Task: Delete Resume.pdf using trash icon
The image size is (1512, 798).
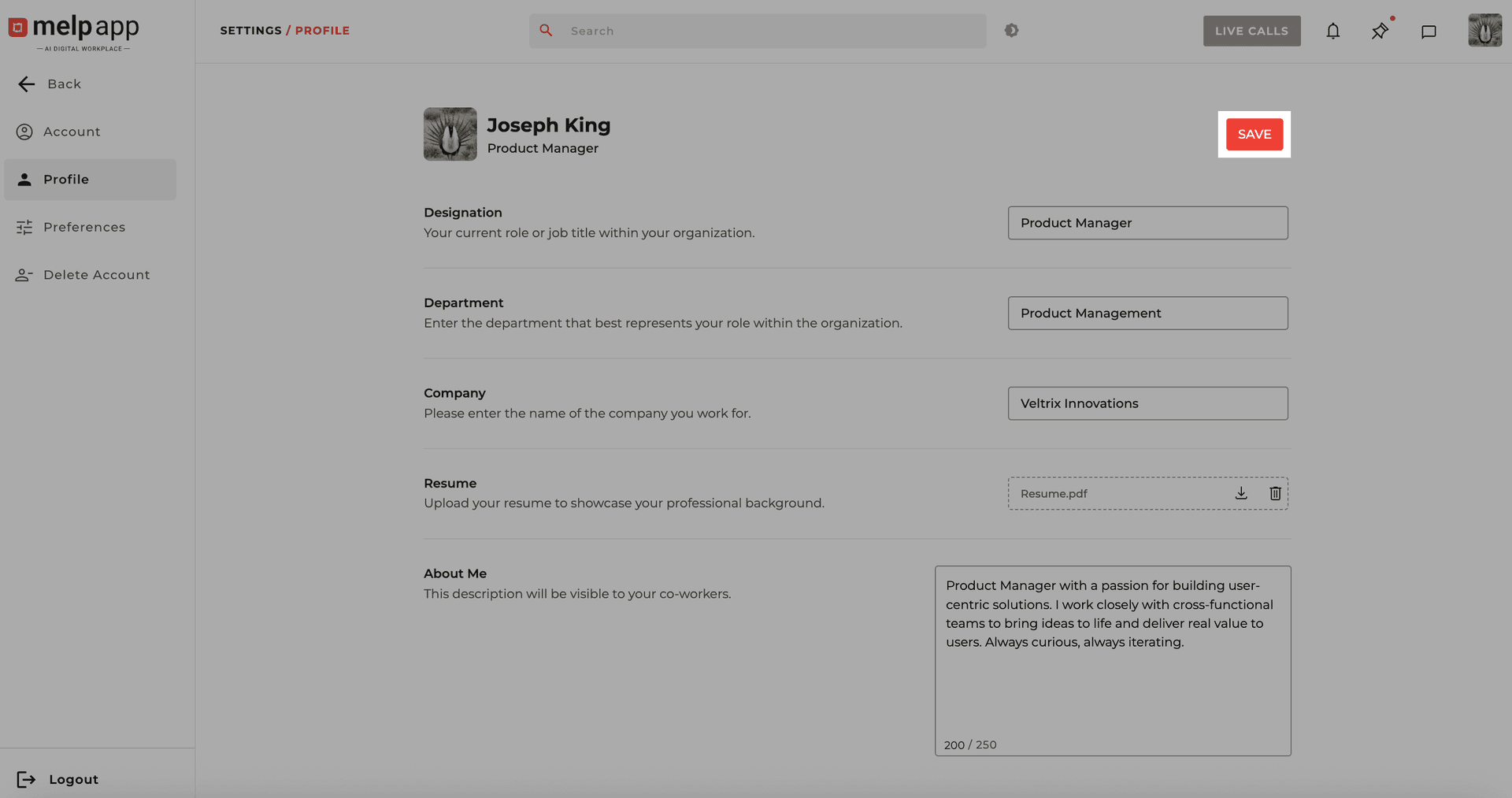Action: tap(1275, 493)
